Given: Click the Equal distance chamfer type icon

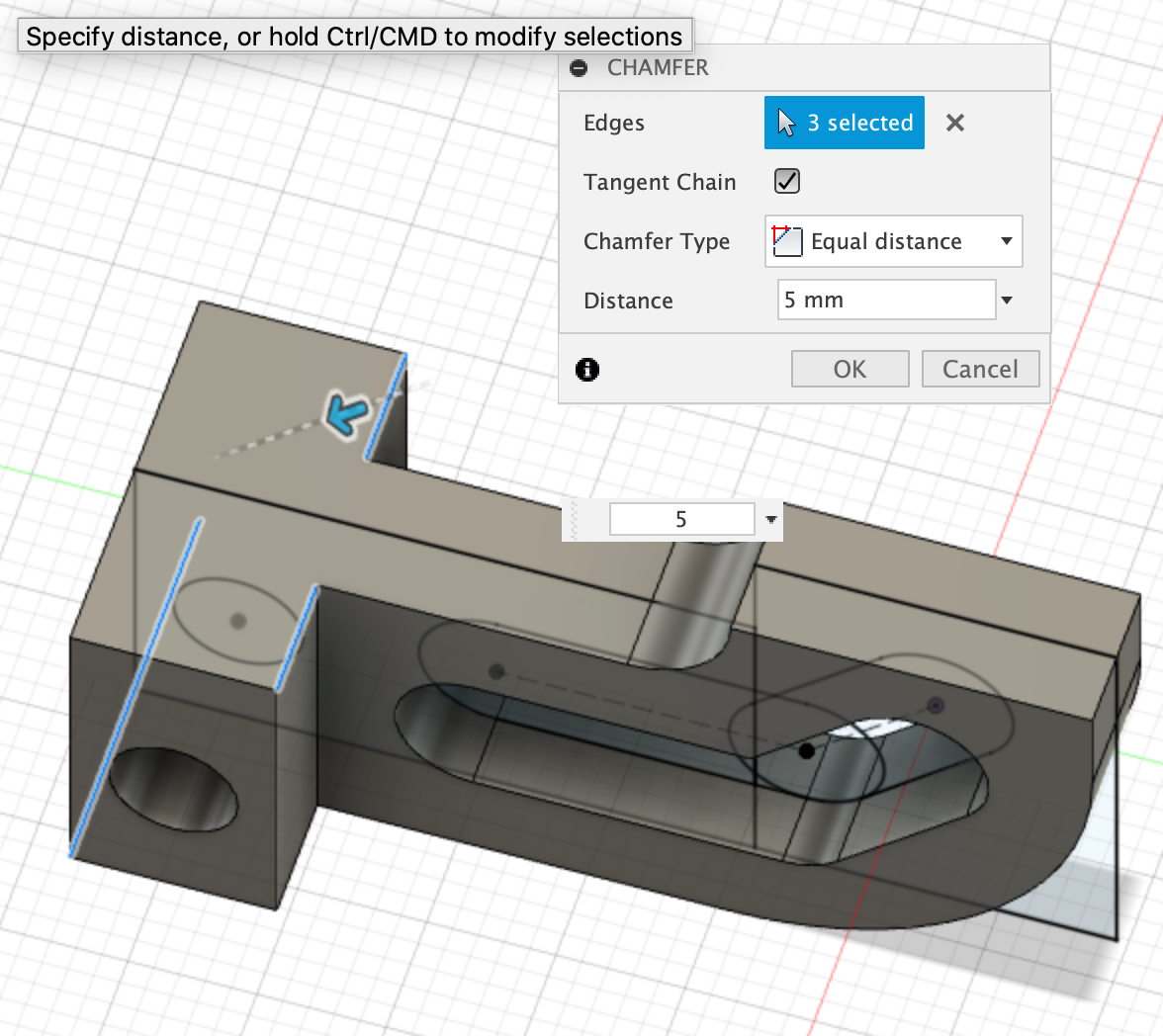Looking at the screenshot, I should point(787,241).
